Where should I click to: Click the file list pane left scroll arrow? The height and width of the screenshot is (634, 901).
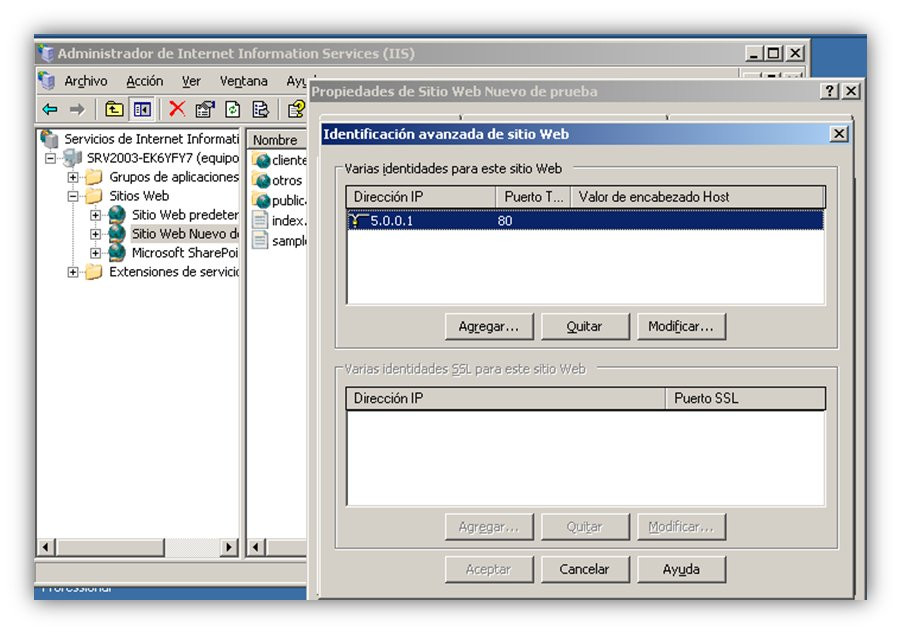(256, 547)
